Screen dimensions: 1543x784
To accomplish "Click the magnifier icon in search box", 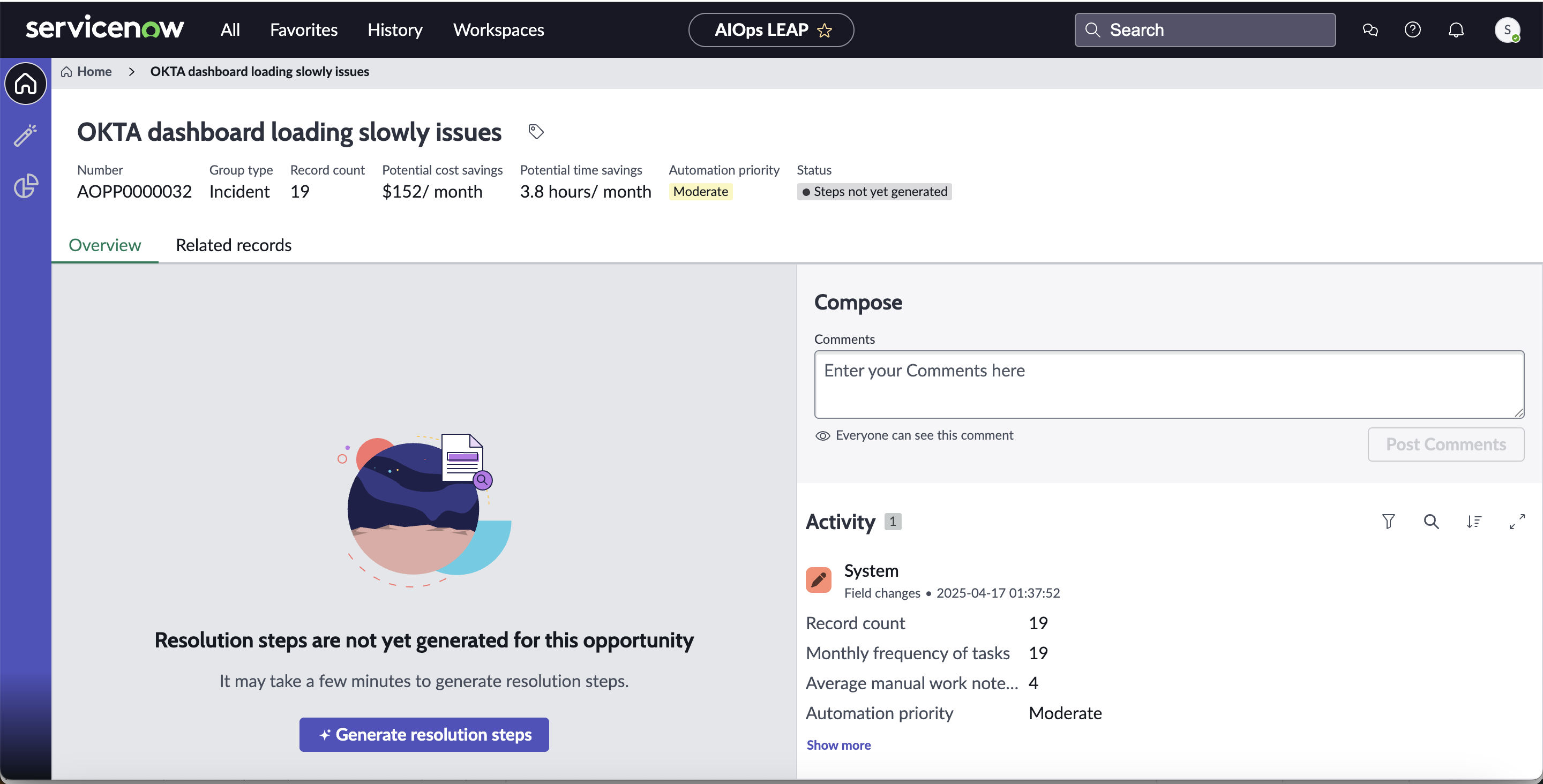I will point(1092,30).
